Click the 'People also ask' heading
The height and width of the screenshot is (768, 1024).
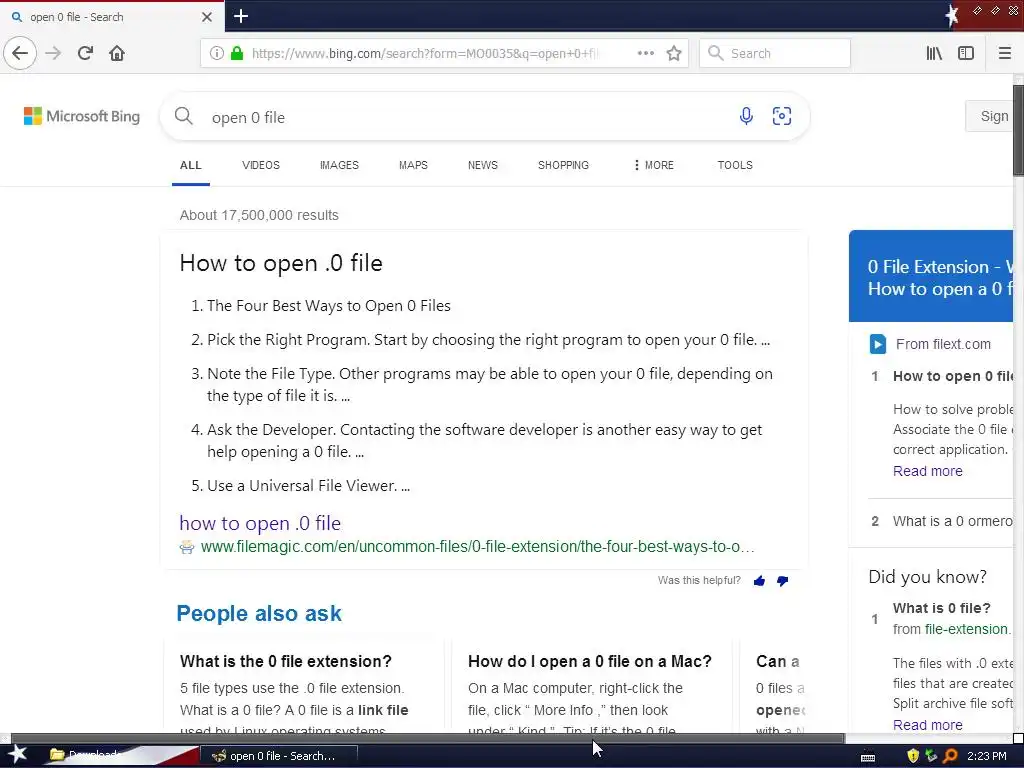(x=259, y=613)
